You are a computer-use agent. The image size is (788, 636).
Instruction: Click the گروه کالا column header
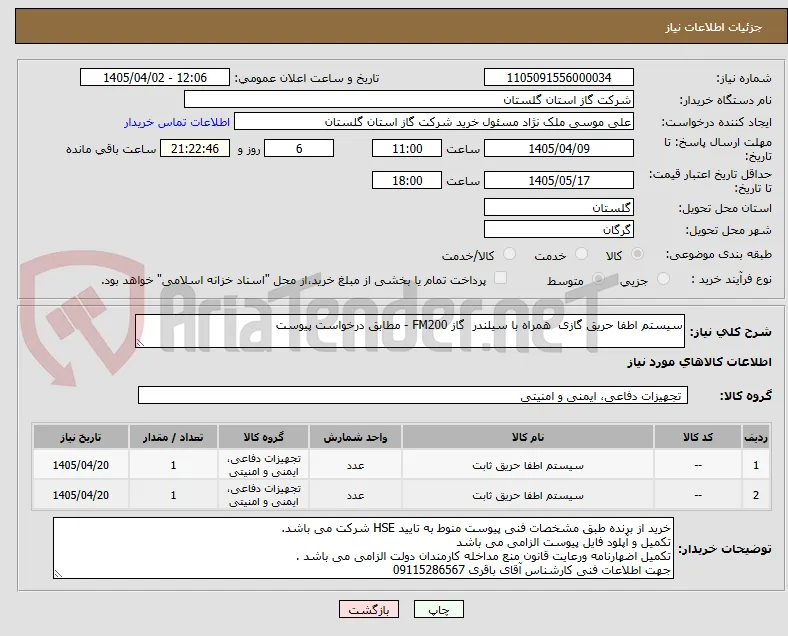tap(263, 437)
